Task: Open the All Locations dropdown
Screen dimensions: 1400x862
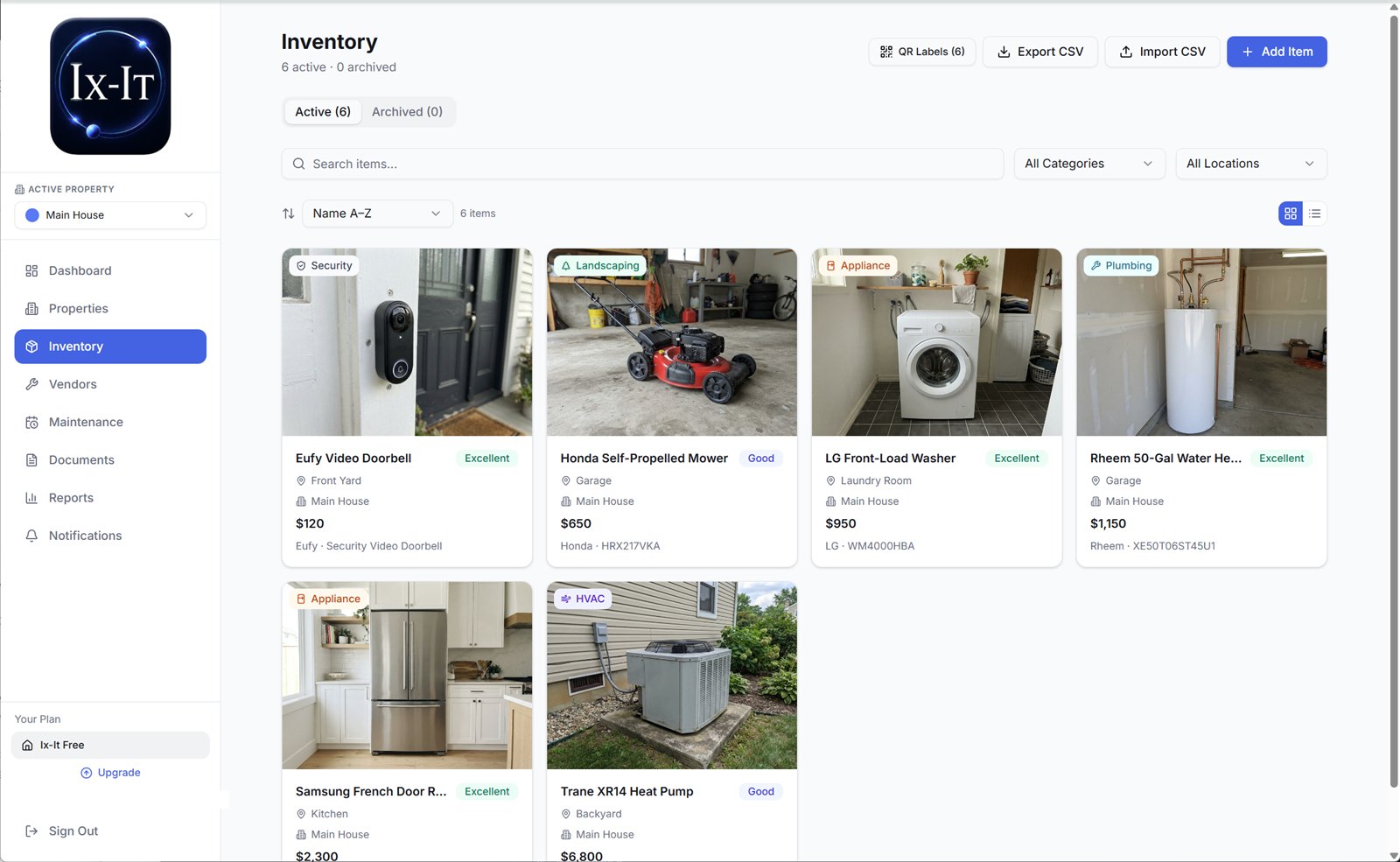Action: pyautogui.click(x=1251, y=164)
